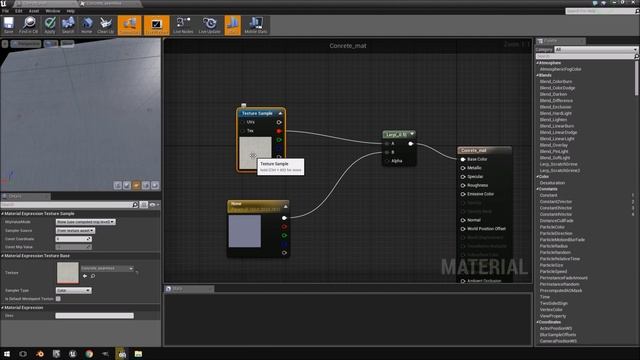The height and width of the screenshot is (360, 640).
Task: Toggle the Live Nodes toolbar button
Action: [x=183, y=25]
